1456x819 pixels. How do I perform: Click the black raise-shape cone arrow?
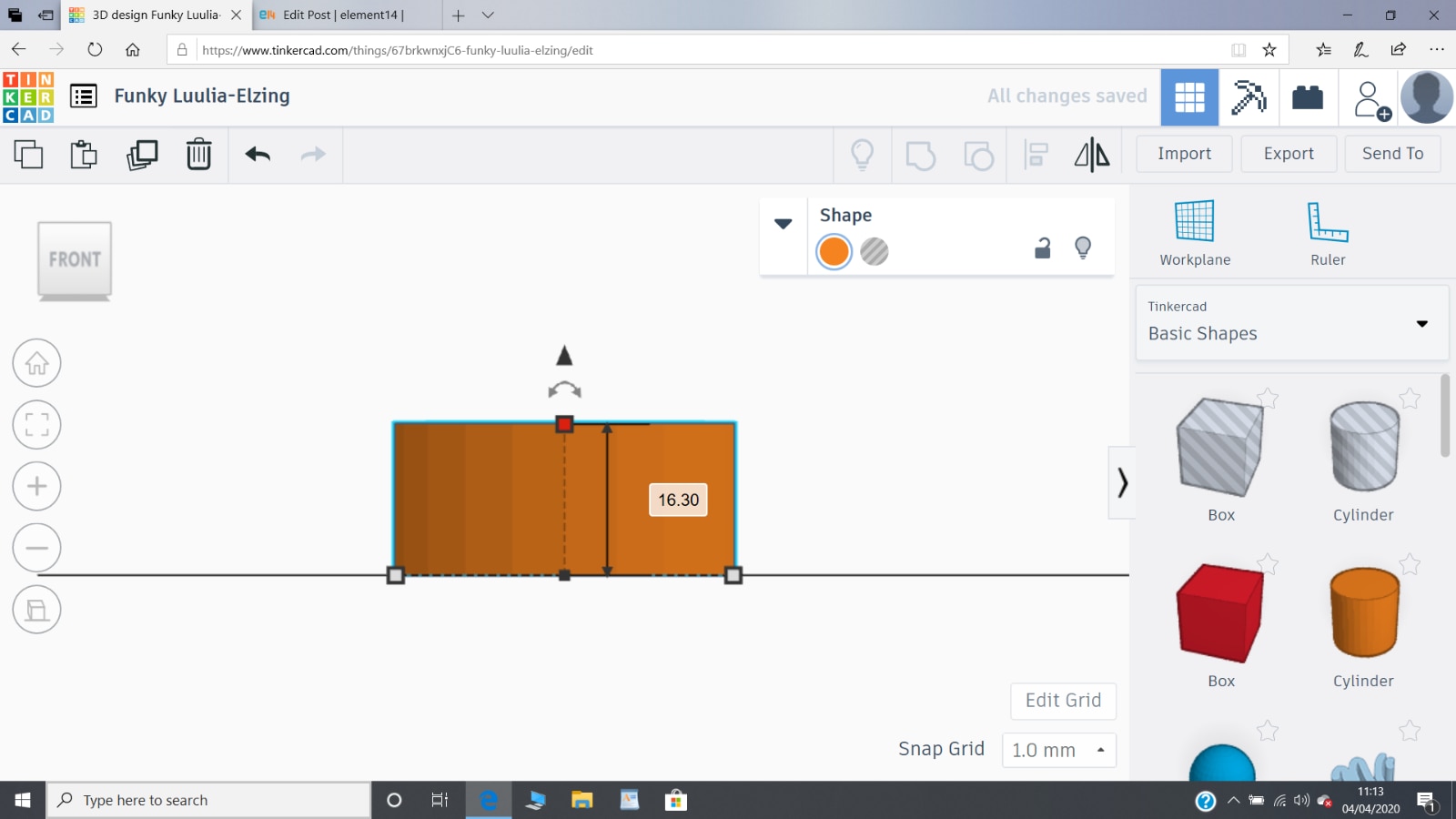(564, 356)
